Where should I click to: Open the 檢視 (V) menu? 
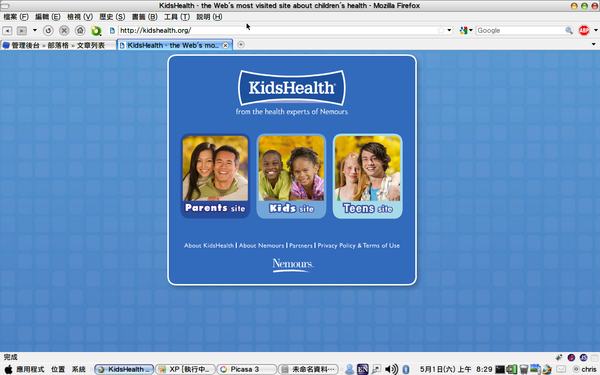point(80,17)
